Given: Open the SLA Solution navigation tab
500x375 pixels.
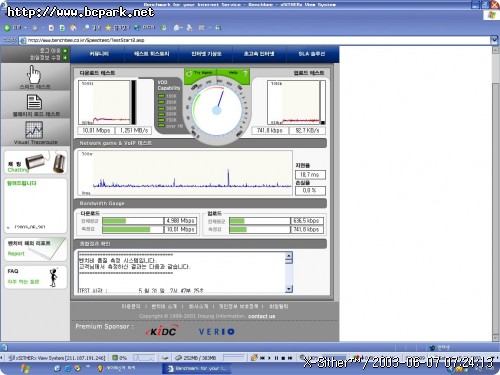Looking at the screenshot, I should pyautogui.click(x=312, y=54).
